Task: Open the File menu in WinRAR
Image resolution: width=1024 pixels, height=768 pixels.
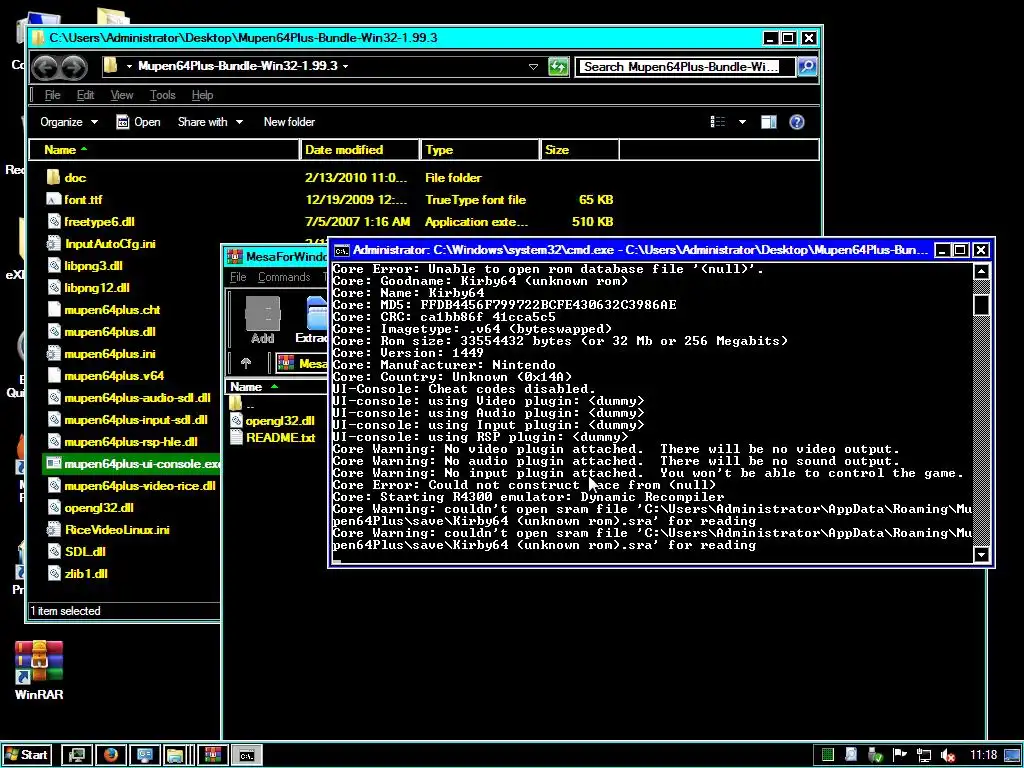Action: click(x=238, y=277)
